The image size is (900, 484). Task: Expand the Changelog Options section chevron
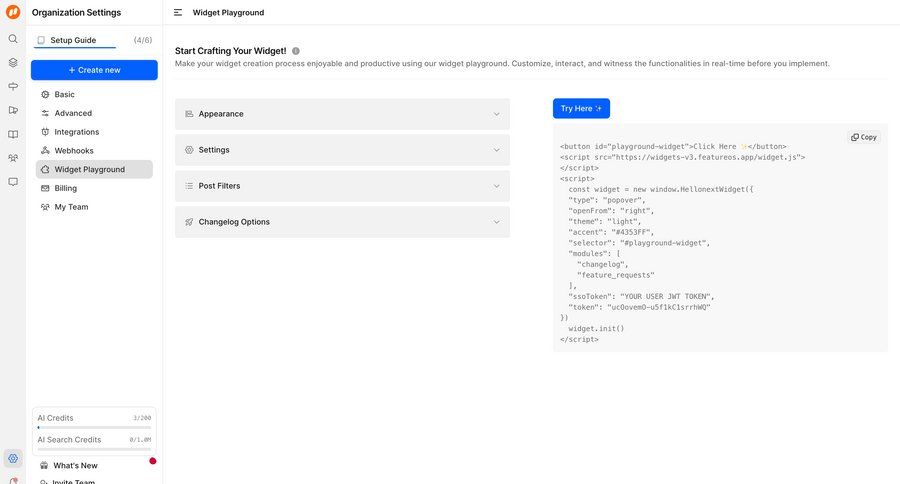[x=496, y=222]
